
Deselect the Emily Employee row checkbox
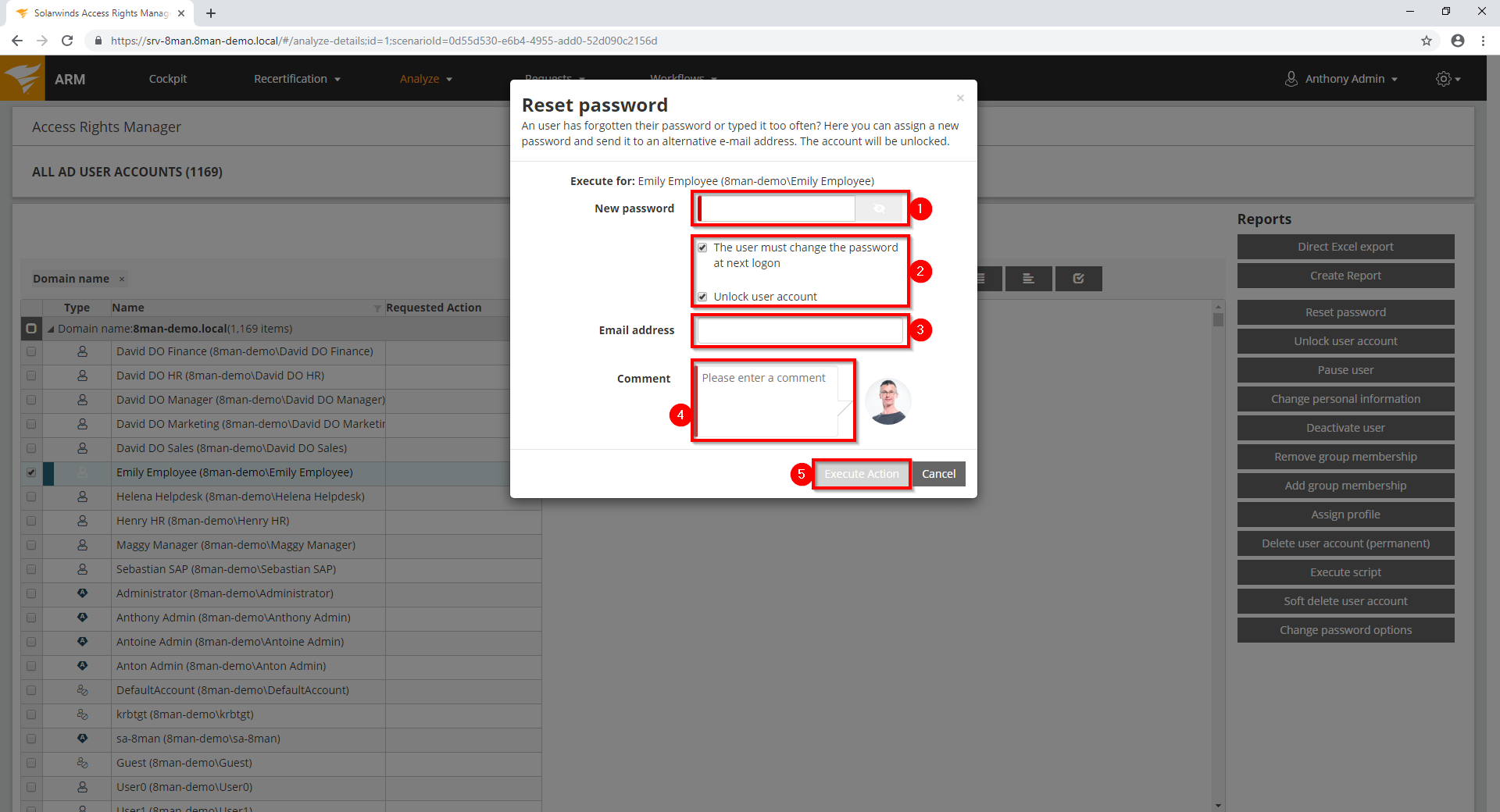coord(31,472)
